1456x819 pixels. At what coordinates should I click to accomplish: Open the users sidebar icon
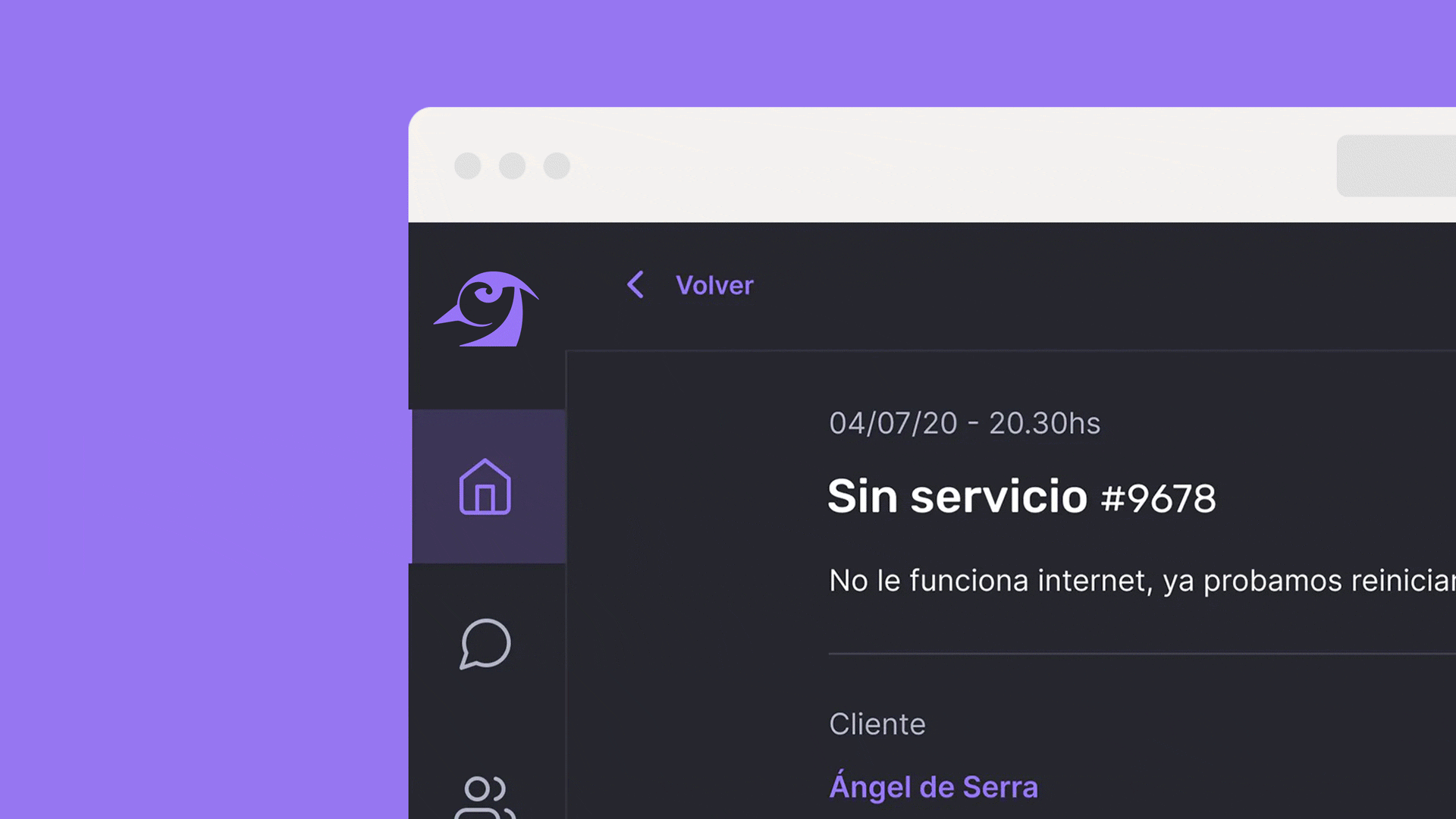click(485, 798)
